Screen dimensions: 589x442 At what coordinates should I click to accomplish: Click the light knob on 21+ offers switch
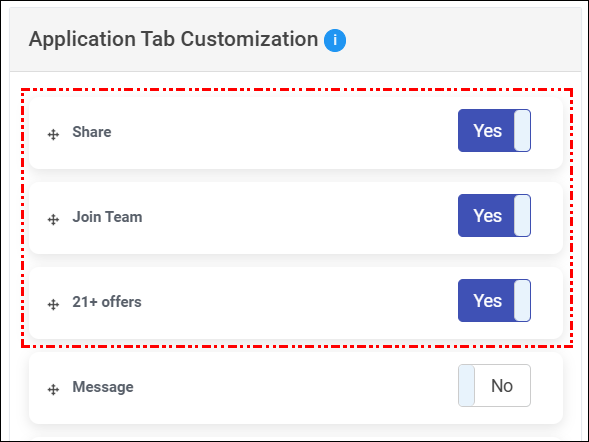pyautogui.click(x=522, y=300)
